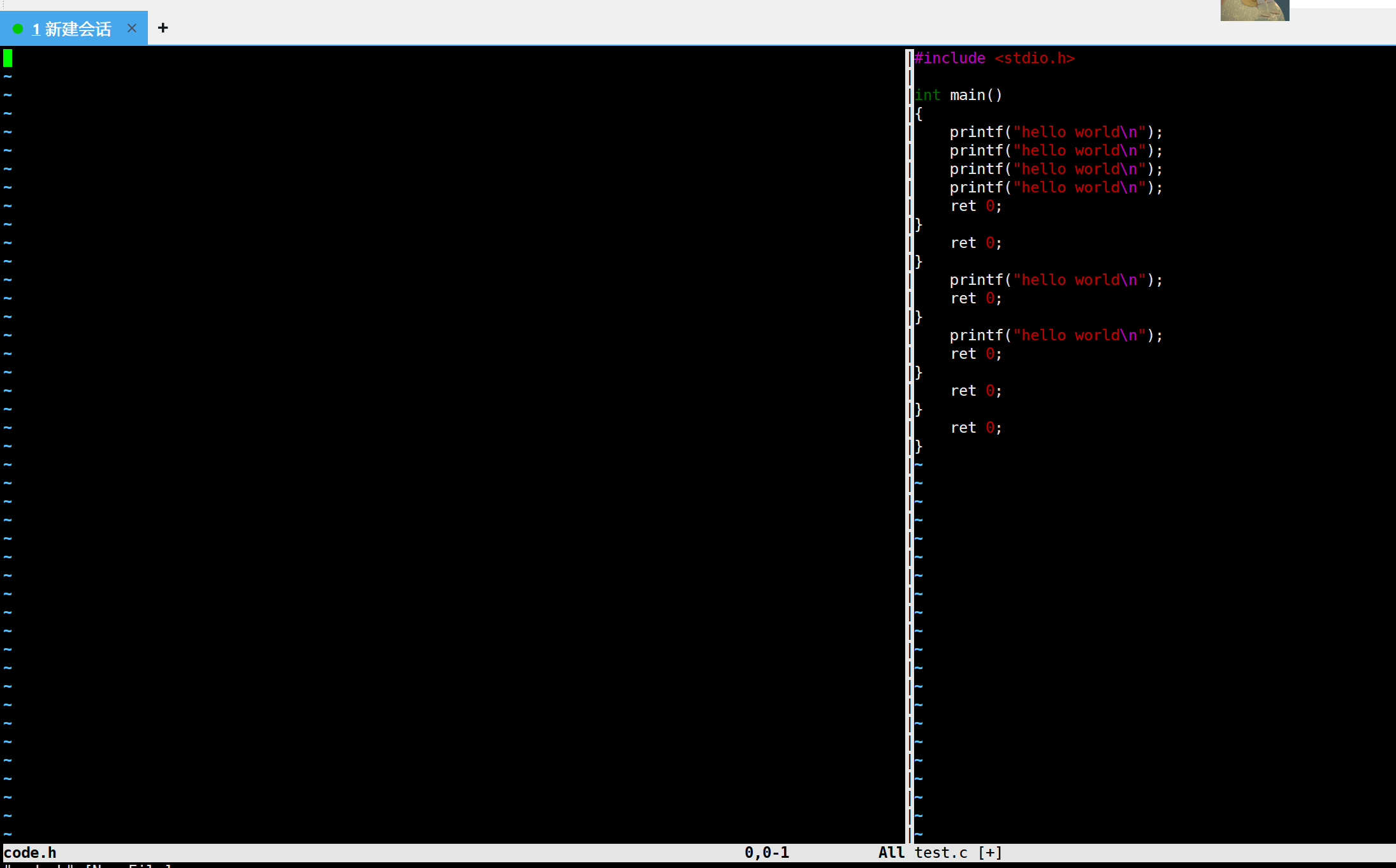Click the green connection status dot
The image size is (1396, 868).
(x=18, y=29)
